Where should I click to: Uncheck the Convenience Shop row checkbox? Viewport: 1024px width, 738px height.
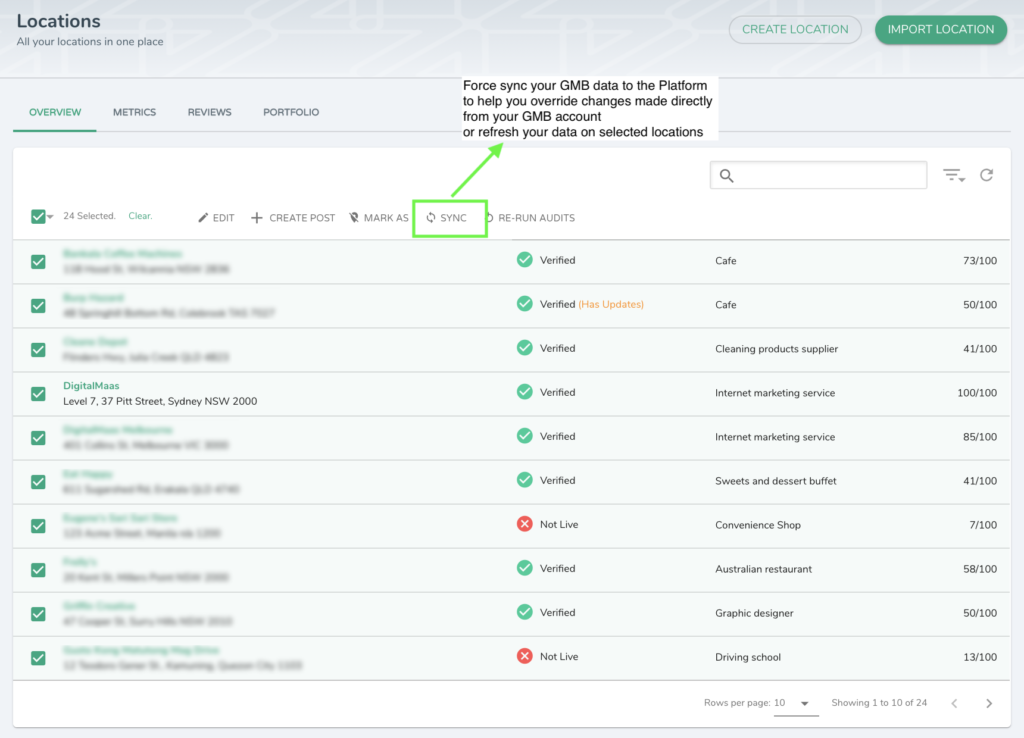[x=39, y=526]
